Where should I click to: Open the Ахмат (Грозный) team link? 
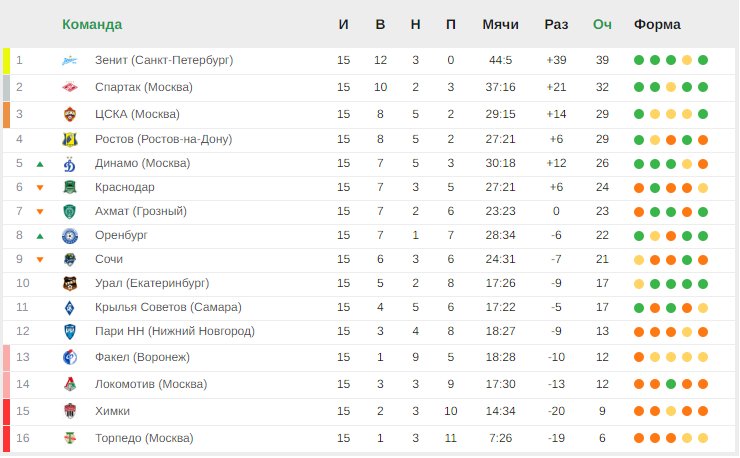tap(141, 211)
